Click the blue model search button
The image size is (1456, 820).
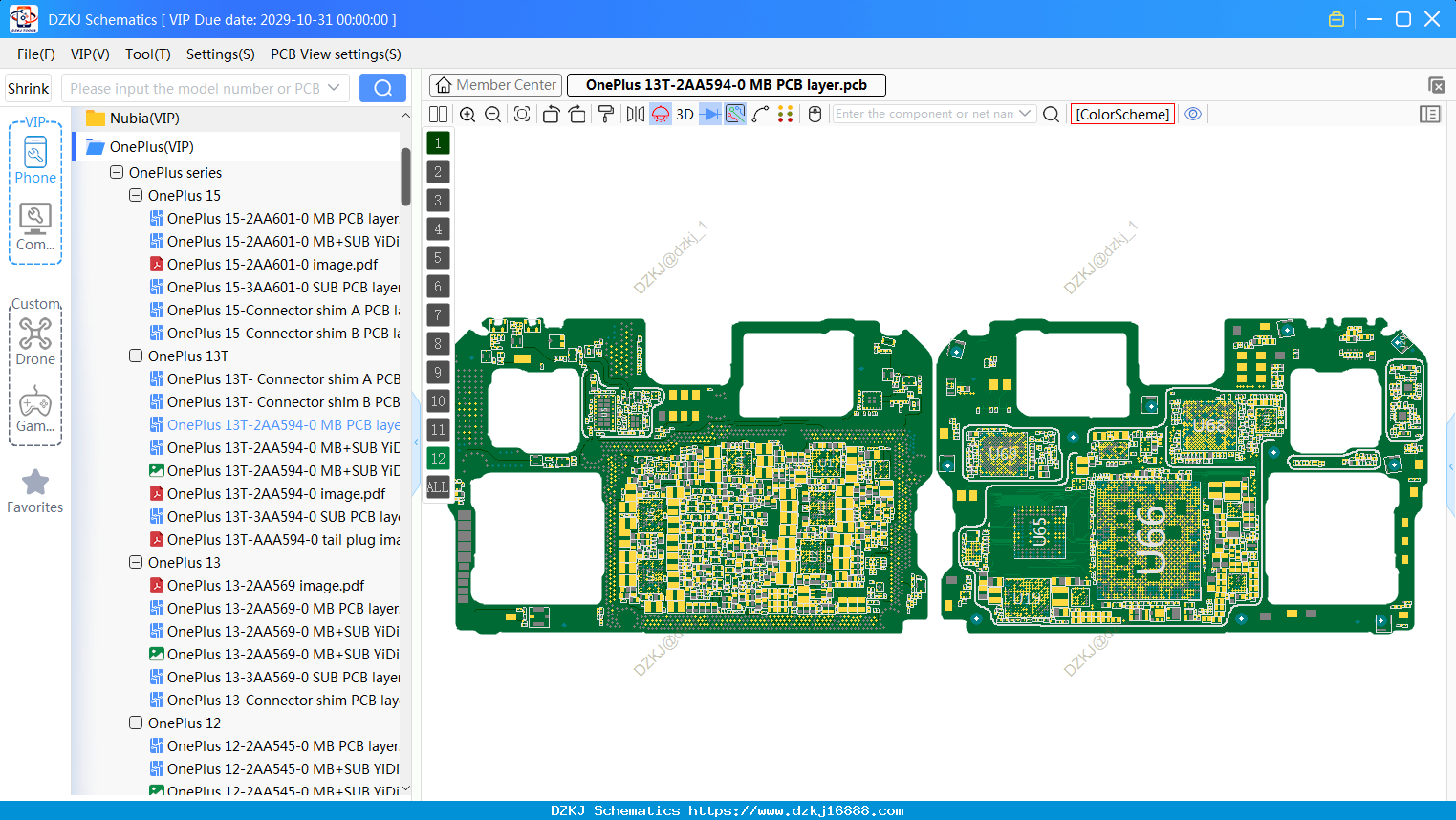coord(382,88)
